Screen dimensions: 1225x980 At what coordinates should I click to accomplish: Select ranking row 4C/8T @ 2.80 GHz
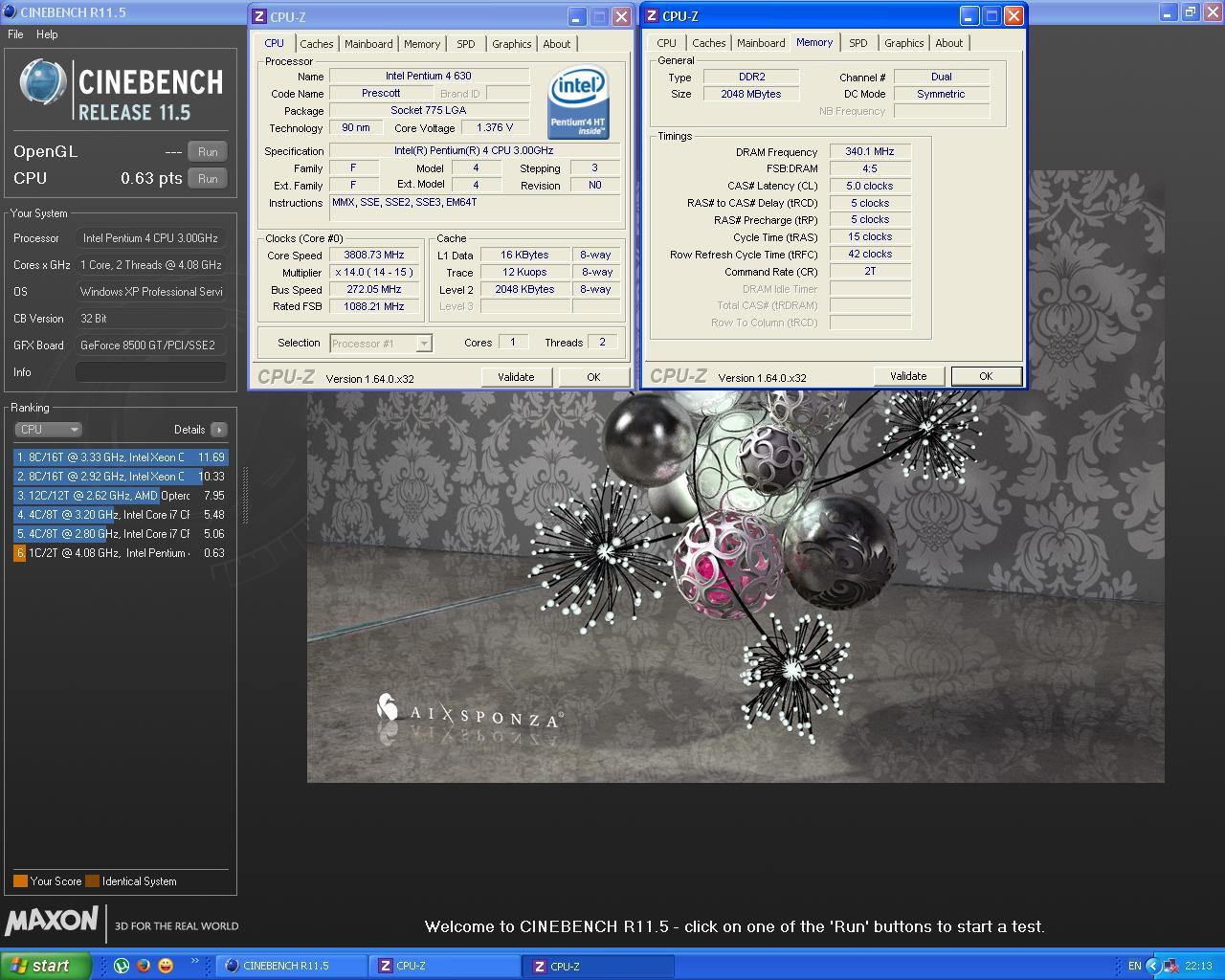pyautogui.click(x=121, y=534)
